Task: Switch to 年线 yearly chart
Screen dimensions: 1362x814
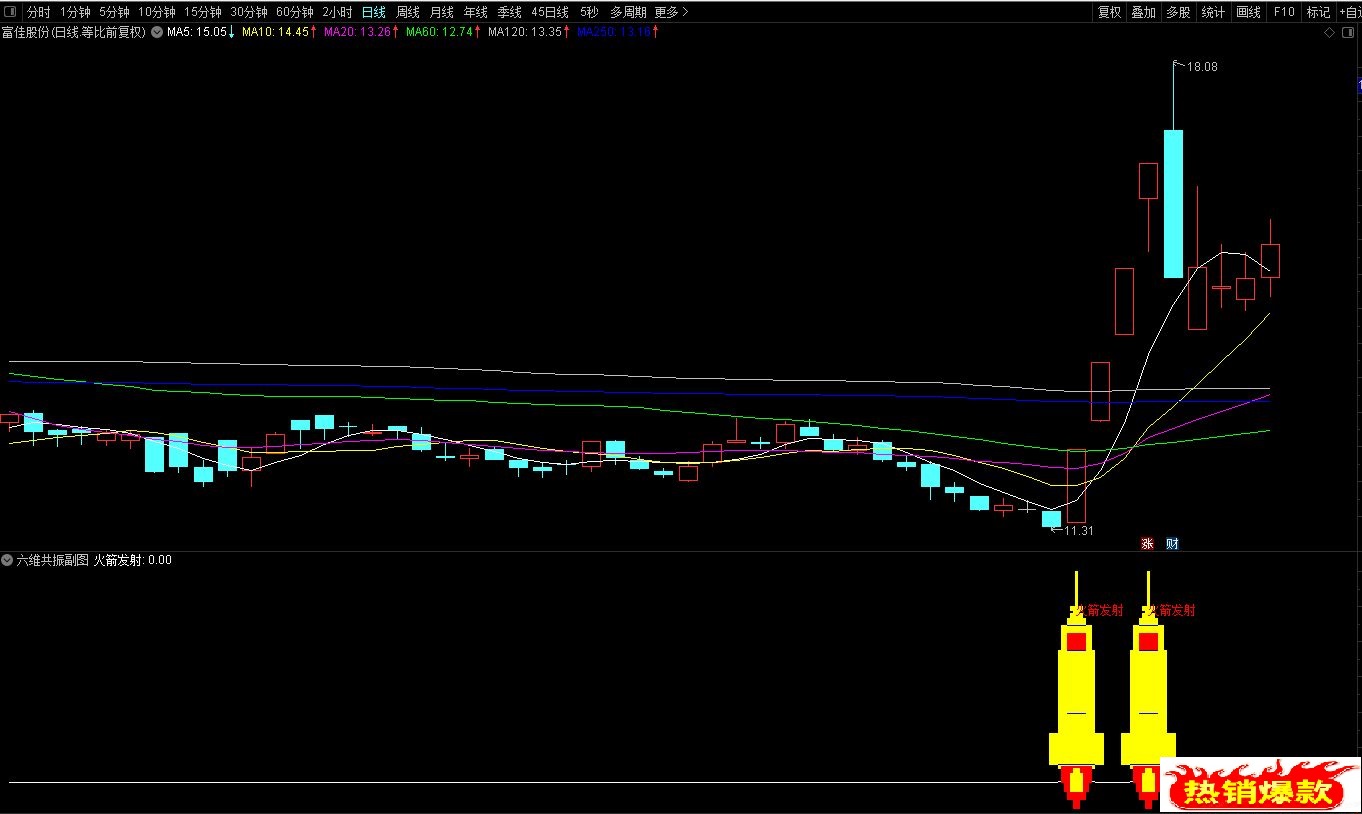Action: [475, 12]
